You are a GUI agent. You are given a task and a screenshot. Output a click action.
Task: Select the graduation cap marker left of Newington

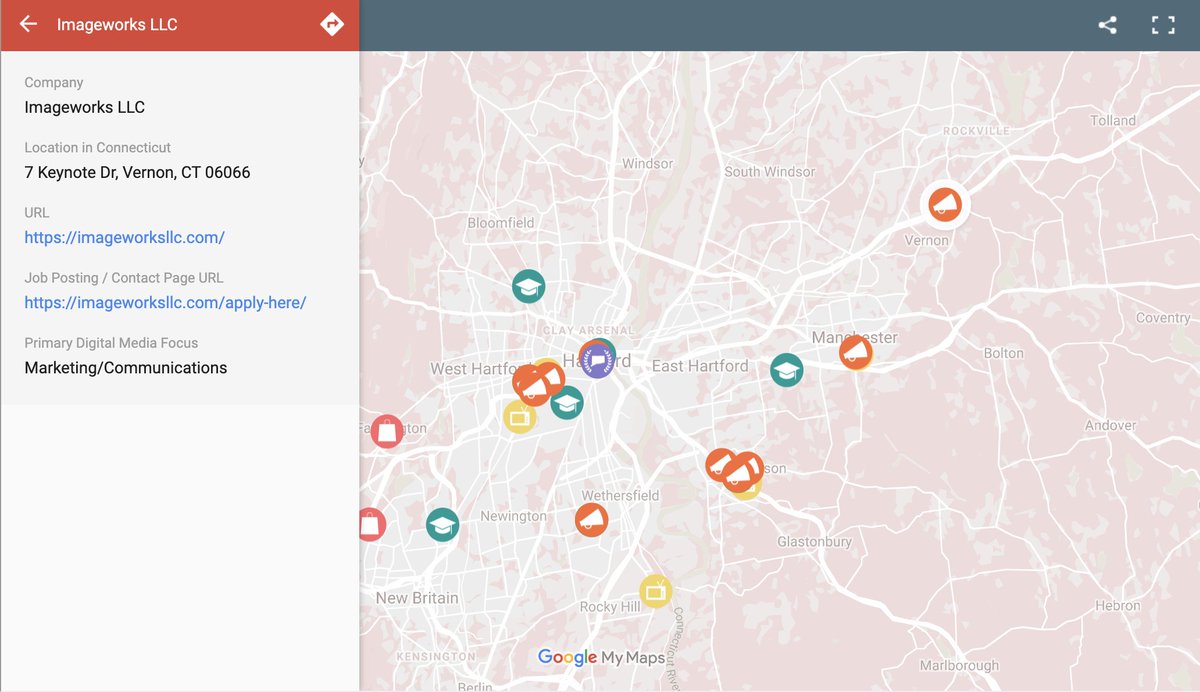tap(442, 525)
